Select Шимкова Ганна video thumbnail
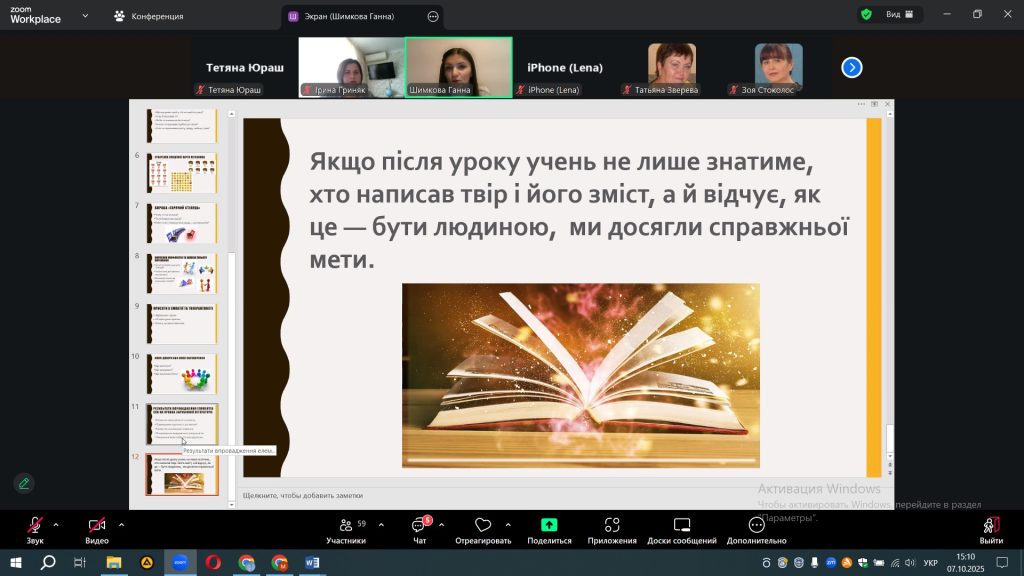 (458, 66)
